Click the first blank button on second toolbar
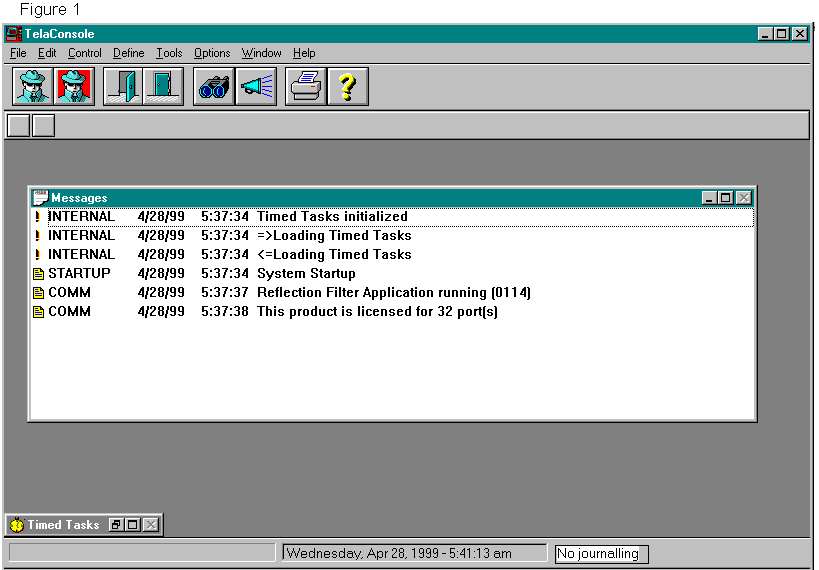 pos(18,126)
